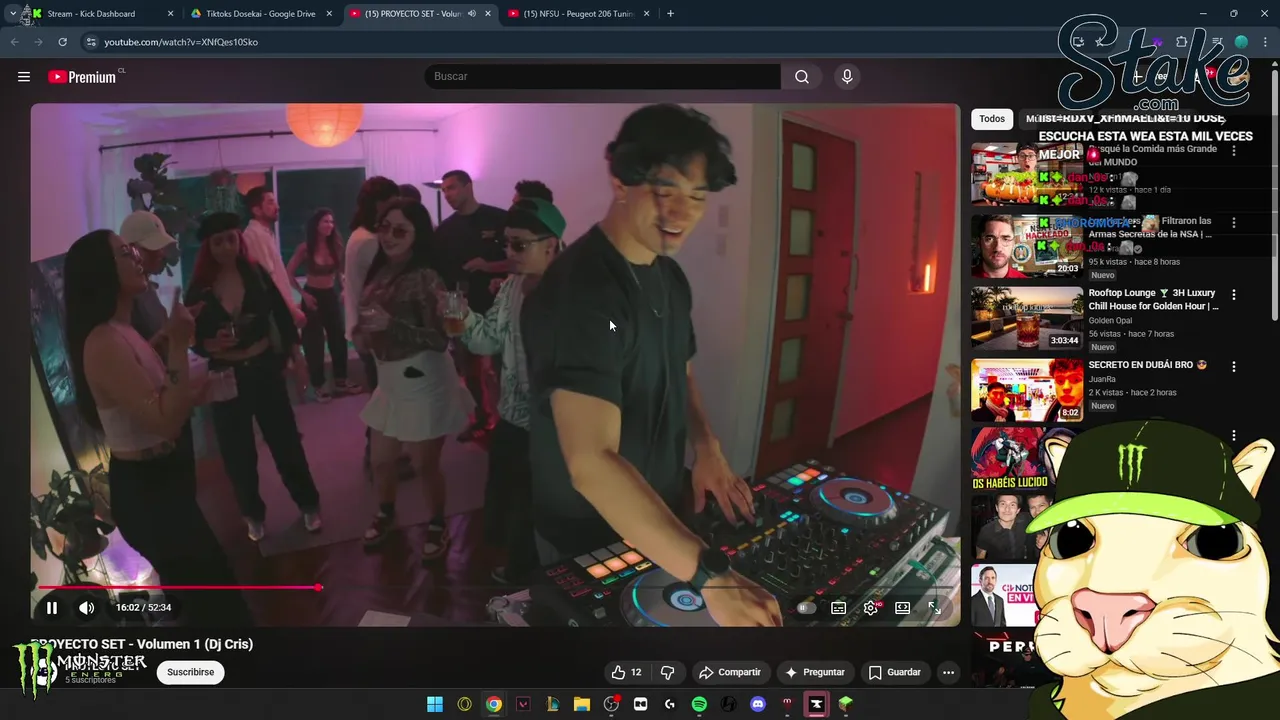Click the youtube.com address bar URL
Viewport: 1280px width, 720px height.
181,42
